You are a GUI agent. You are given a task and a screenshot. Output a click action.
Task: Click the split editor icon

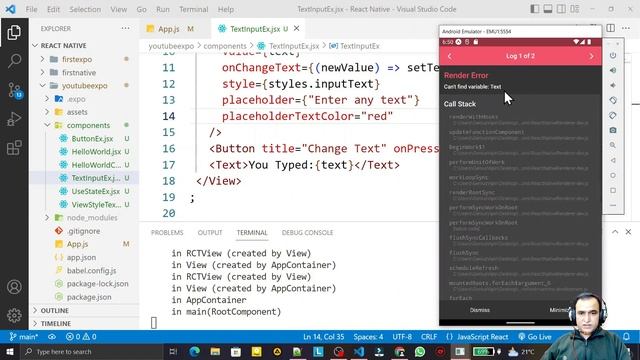point(611,28)
